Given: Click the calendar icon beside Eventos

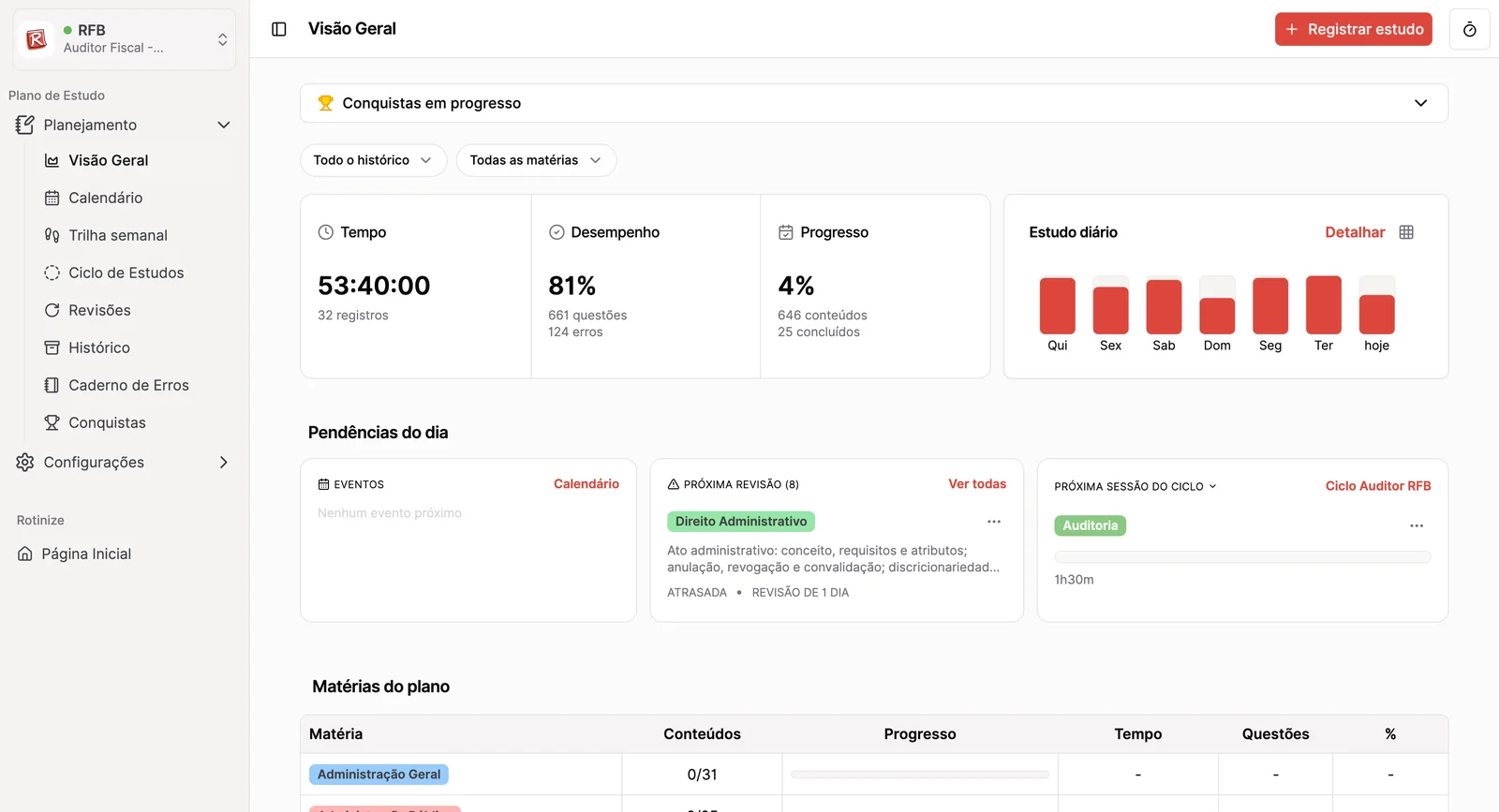Looking at the screenshot, I should click(323, 484).
